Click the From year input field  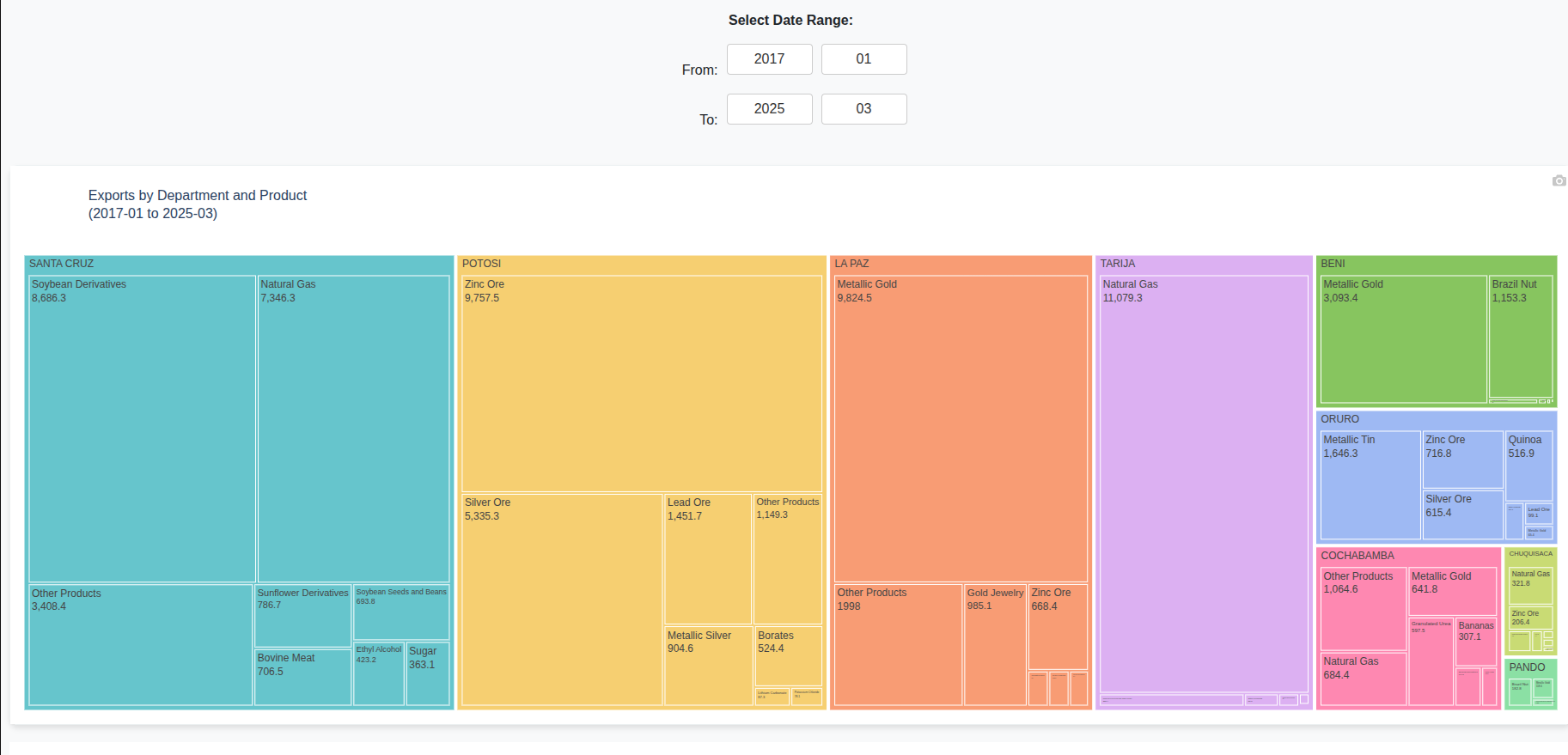[x=769, y=59]
